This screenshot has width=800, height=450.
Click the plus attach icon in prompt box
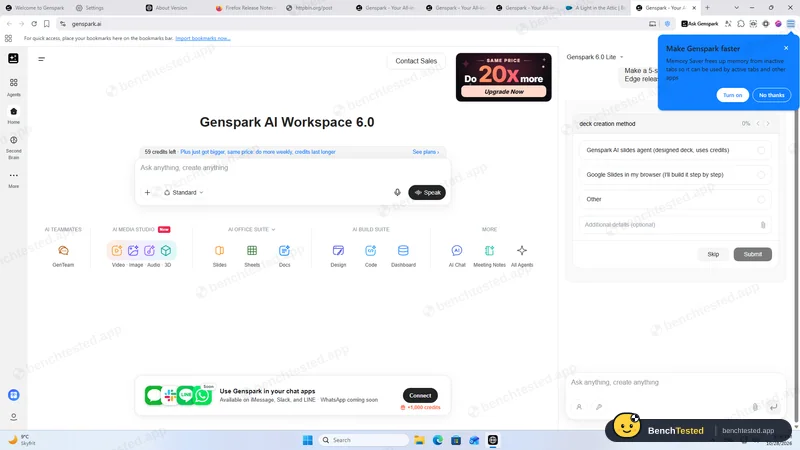[147, 192]
